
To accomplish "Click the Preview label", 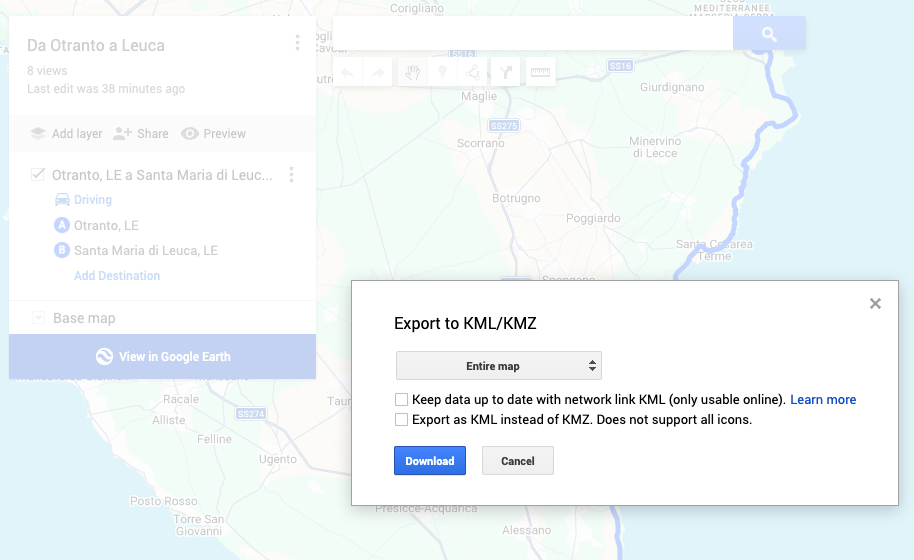I will [x=224, y=133].
